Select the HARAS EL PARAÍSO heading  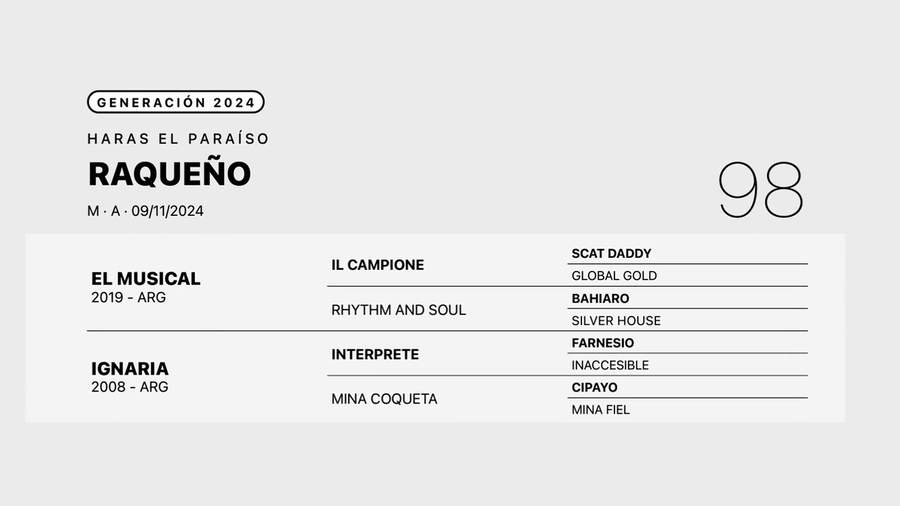click(x=179, y=139)
